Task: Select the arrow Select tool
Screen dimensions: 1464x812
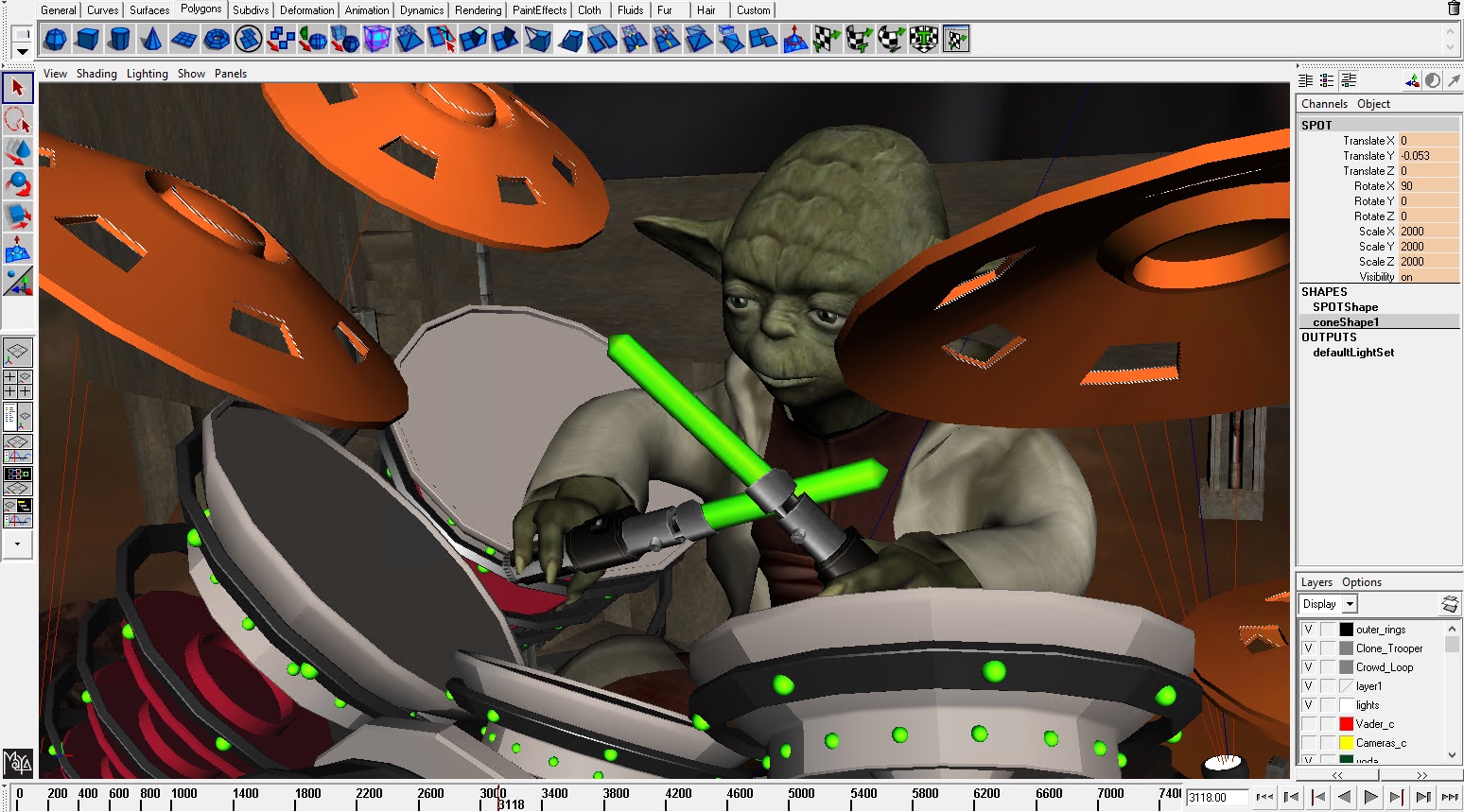Action: tap(18, 88)
